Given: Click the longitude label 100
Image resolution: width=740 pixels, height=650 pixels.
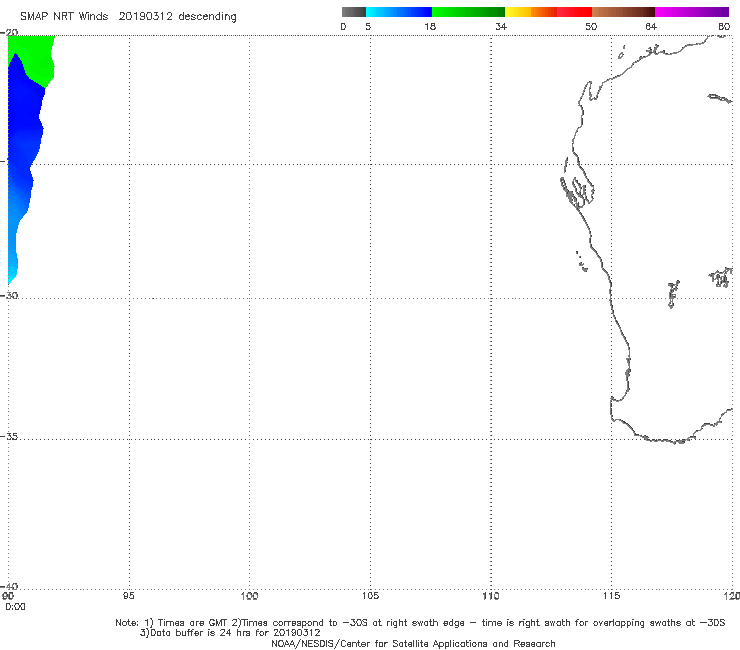Looking at the screenshot, I should click(x=249, y=596).
